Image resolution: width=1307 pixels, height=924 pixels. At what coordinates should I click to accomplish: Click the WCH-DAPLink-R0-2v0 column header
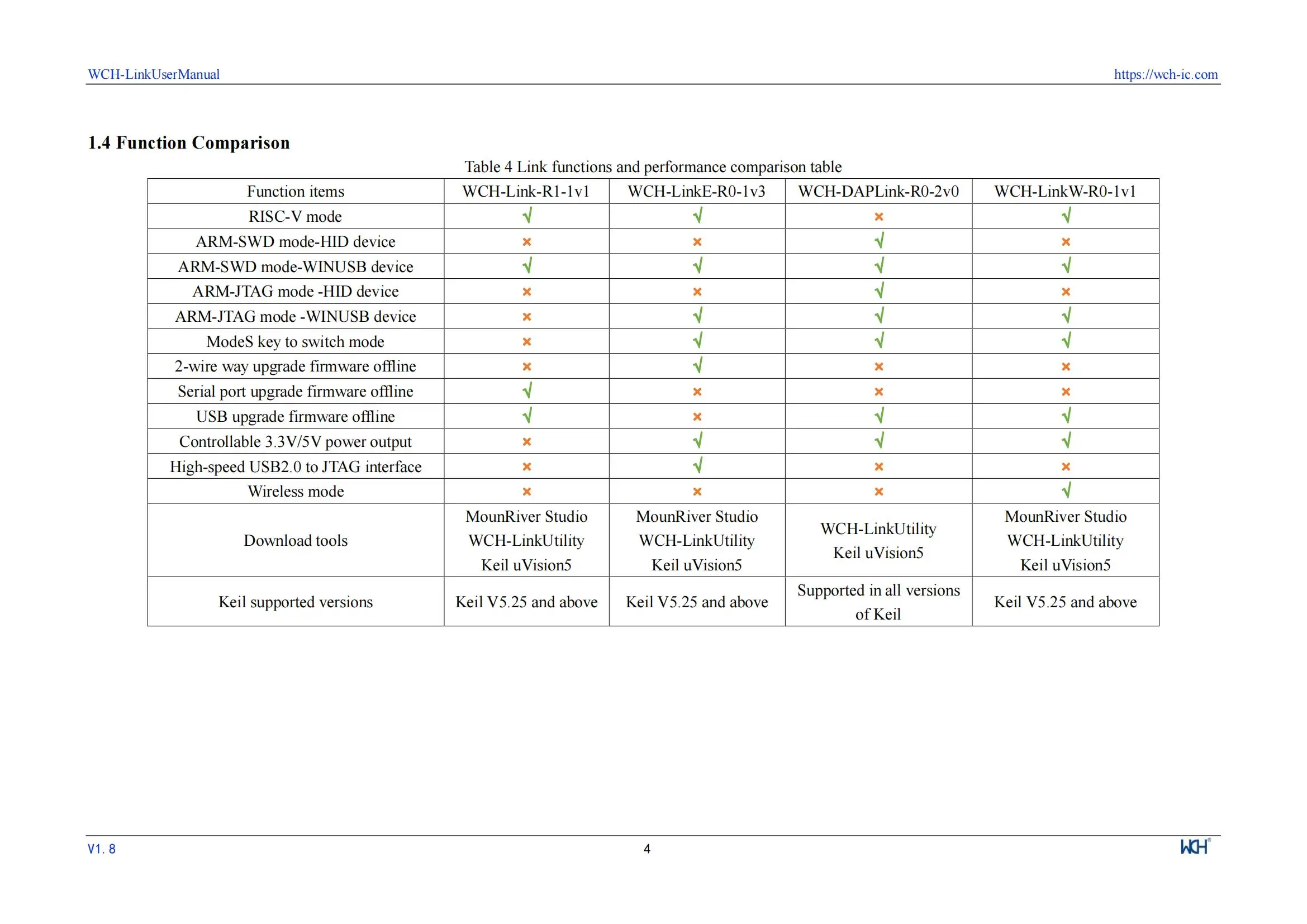click(x=878, y=191)
